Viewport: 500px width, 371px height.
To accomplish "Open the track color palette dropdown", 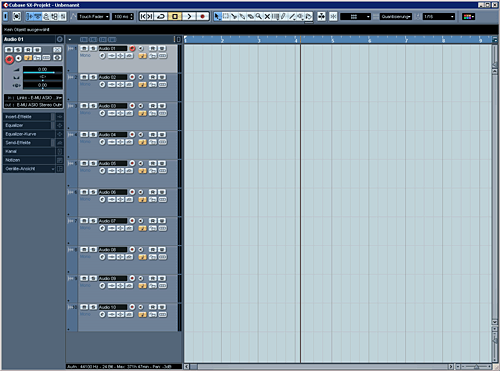I will (x=468, y=16).
